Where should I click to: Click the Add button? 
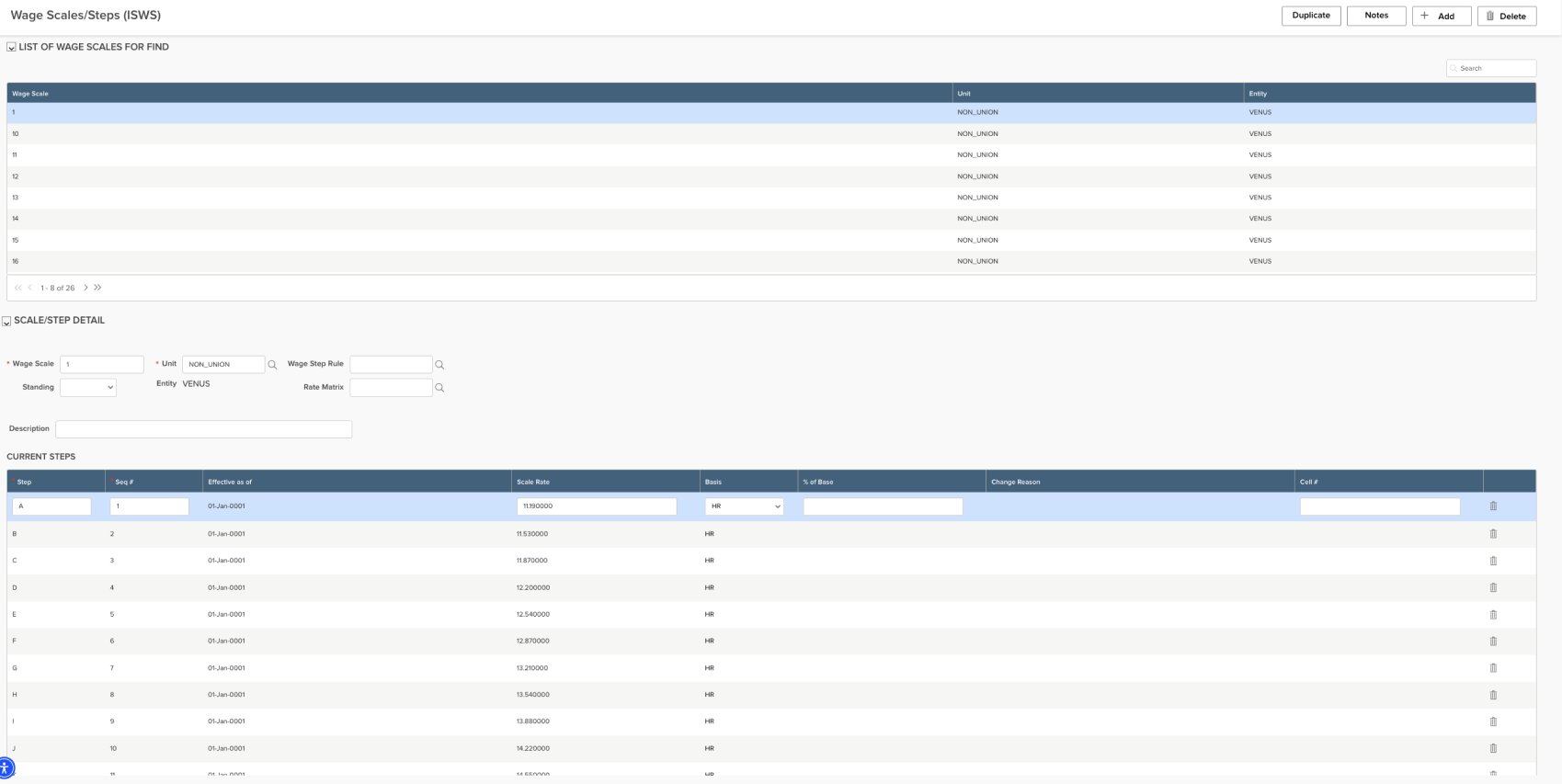tap(1441, 17)
